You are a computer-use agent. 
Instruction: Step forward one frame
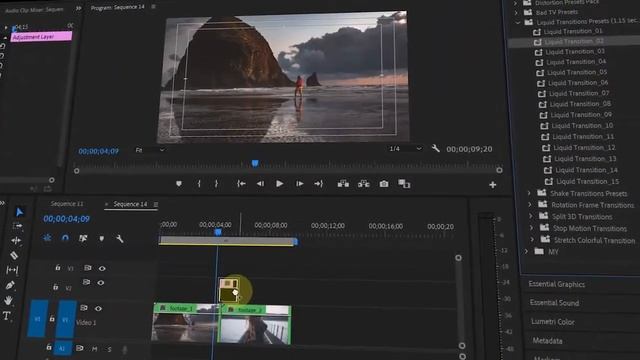click(x=300, y=184)
